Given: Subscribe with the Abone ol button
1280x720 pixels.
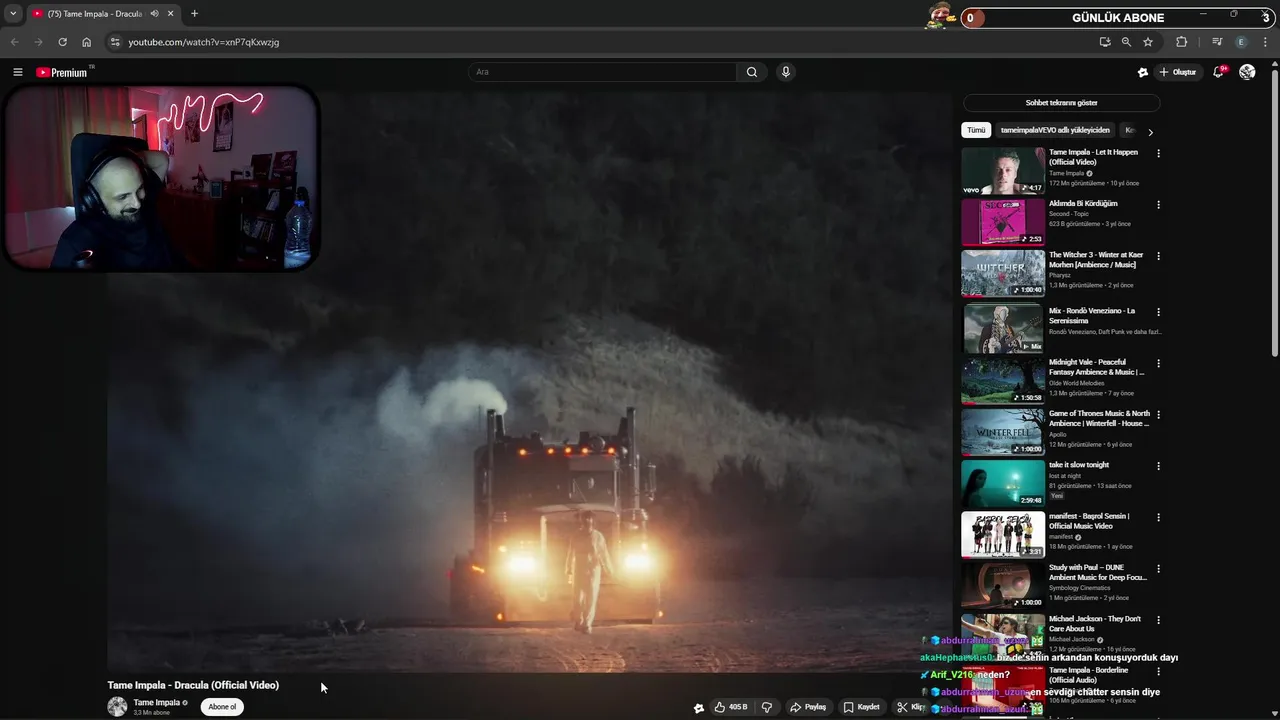Looking at the screenshot, I should (222, 707).
